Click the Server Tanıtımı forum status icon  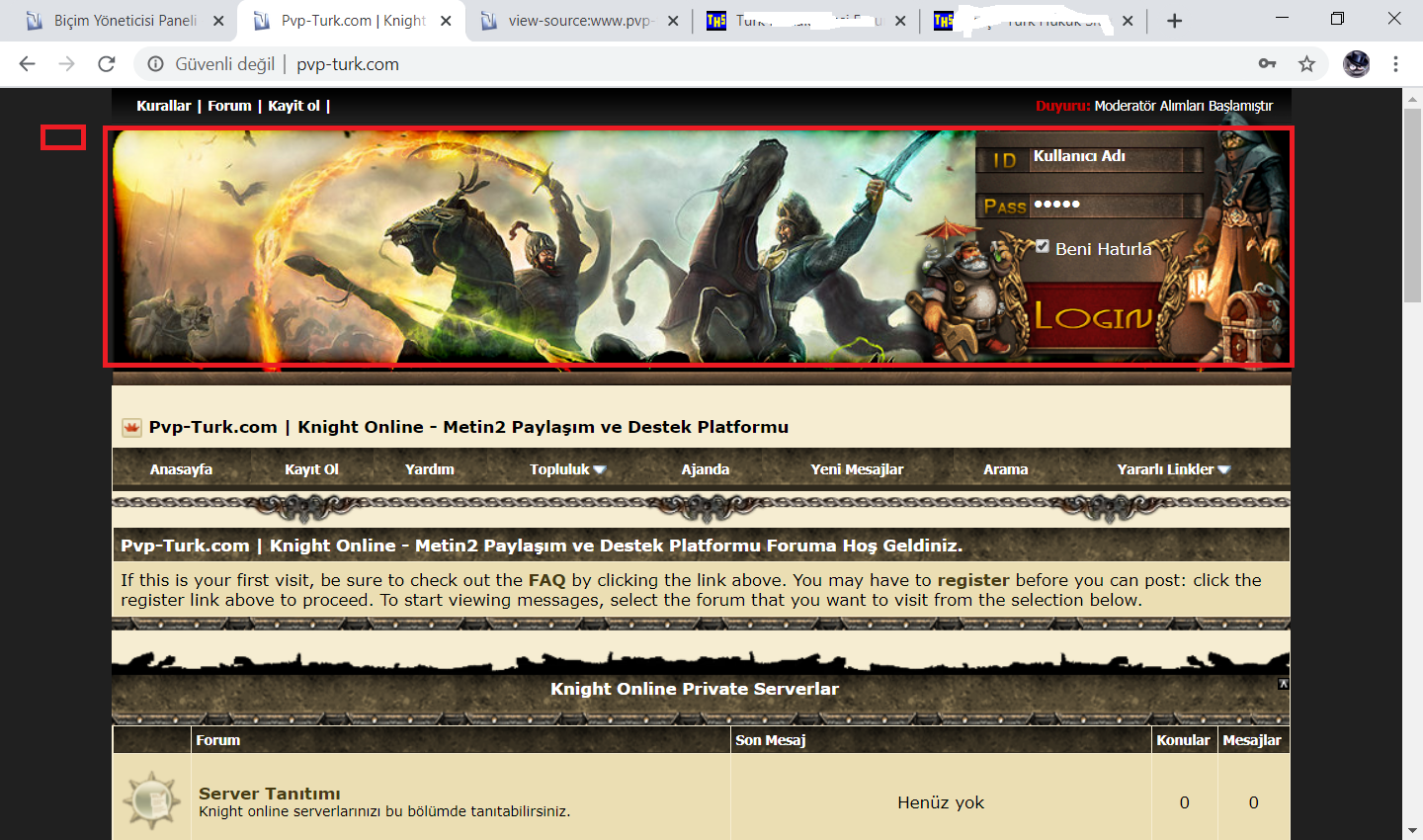point(151,800)
